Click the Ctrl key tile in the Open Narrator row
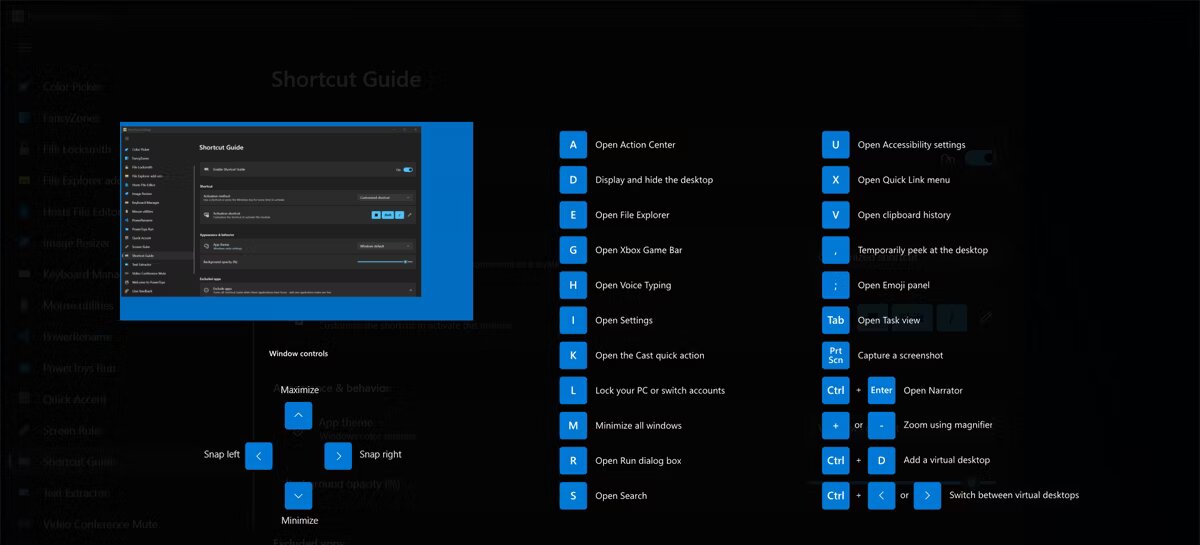The width and height of the screenshot is (1200, 545). [x=835, y=390]
